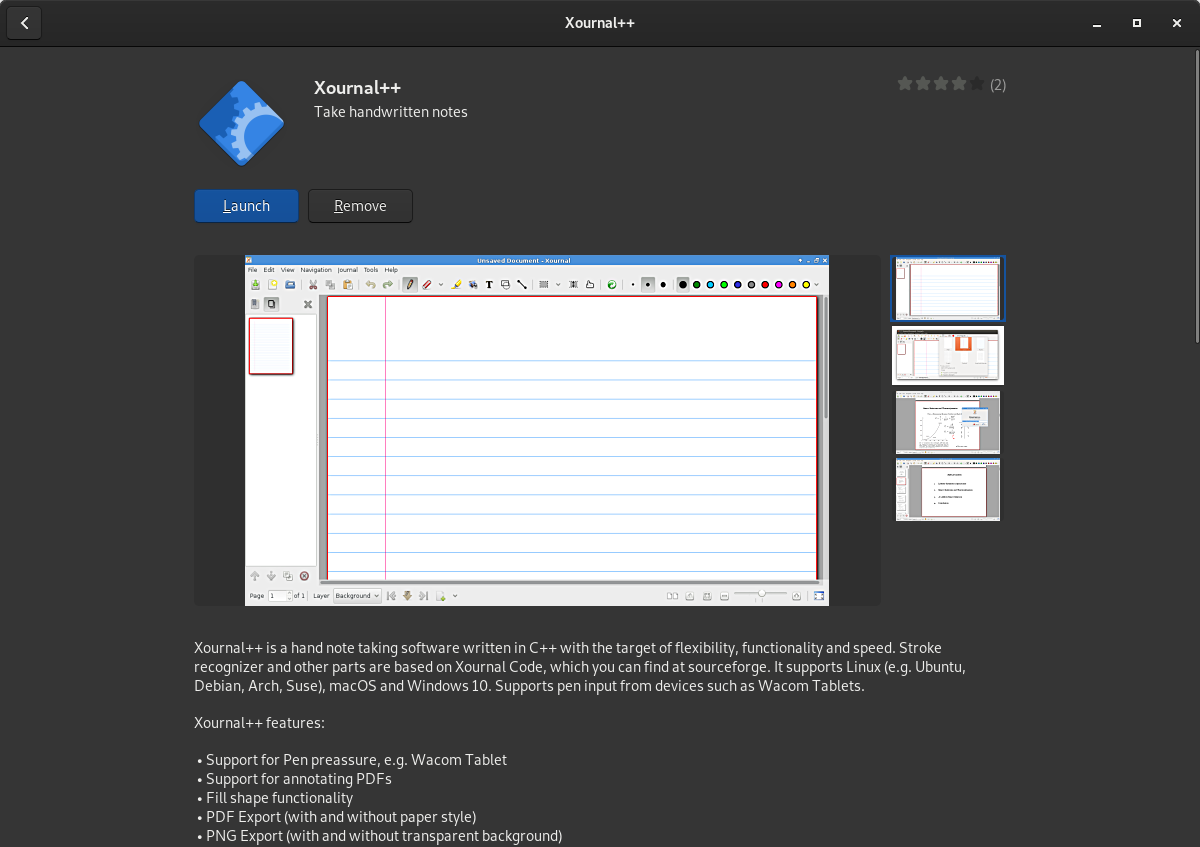Click the large Xournal screenshot preview

537,430
